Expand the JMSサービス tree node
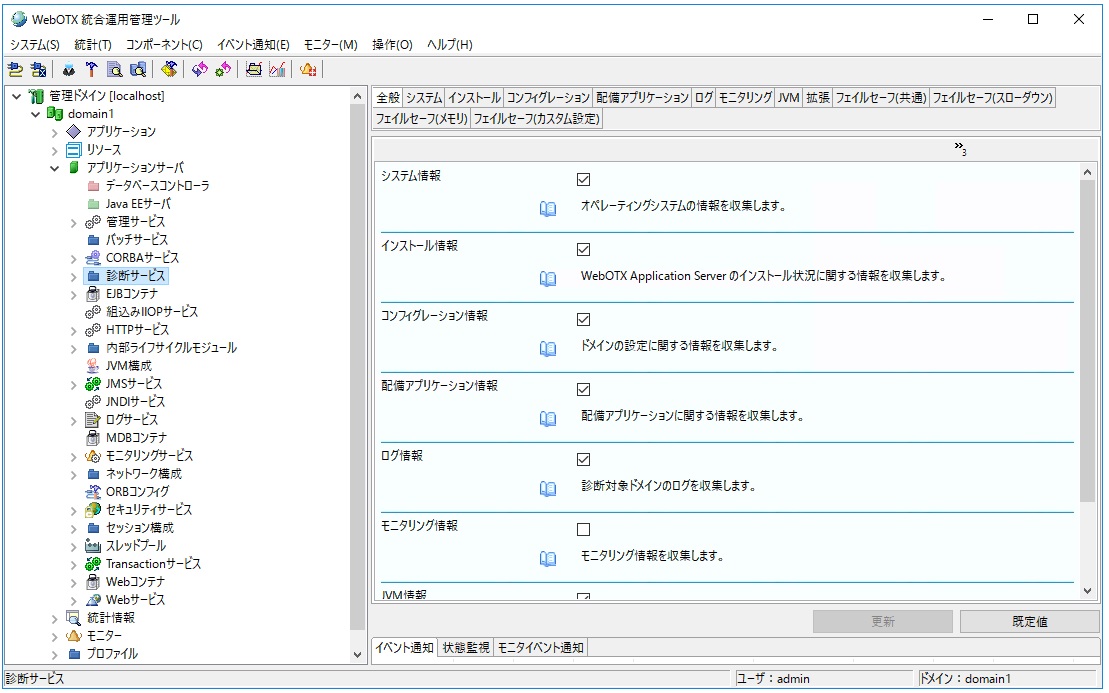Screen dimensions: 1109x693 [x=74, y=384]
